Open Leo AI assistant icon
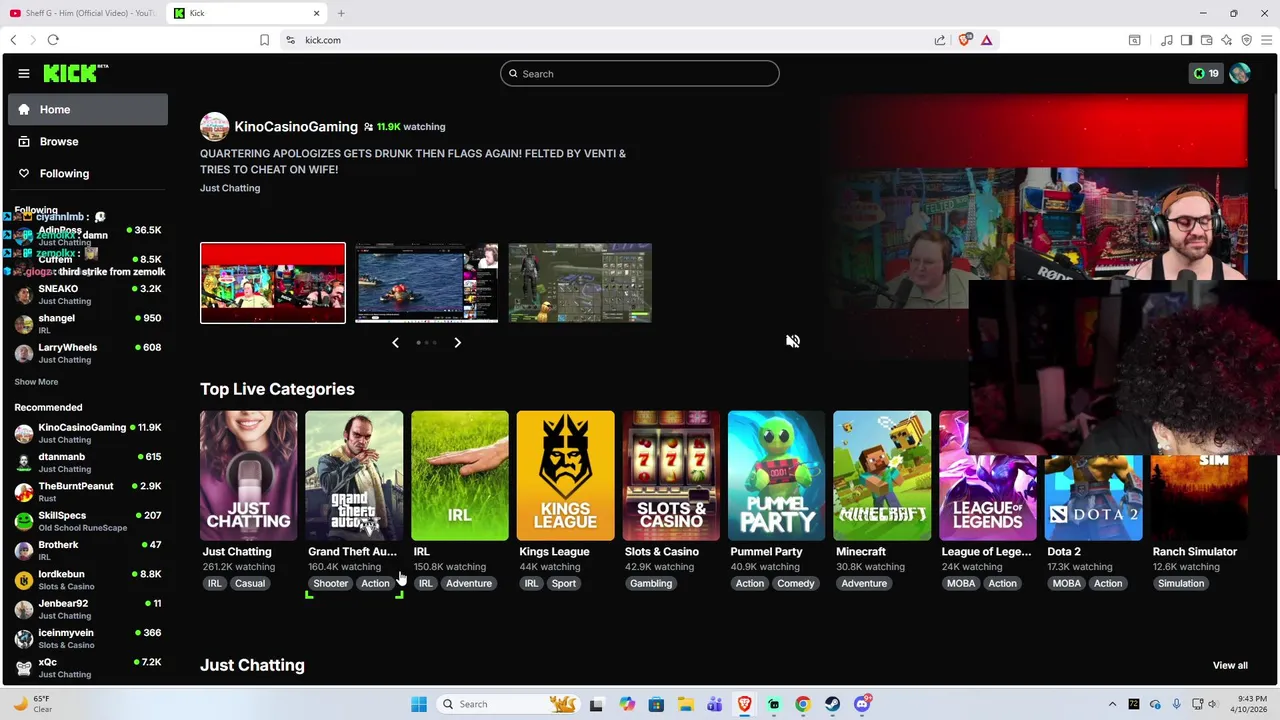 coord(1226,40)
